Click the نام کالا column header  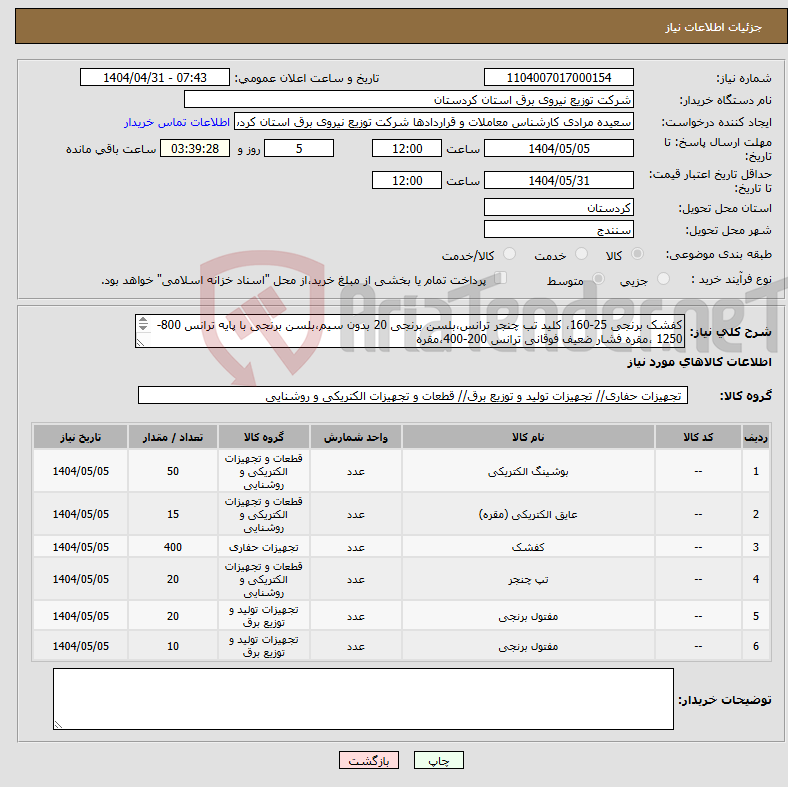(528, 437)
